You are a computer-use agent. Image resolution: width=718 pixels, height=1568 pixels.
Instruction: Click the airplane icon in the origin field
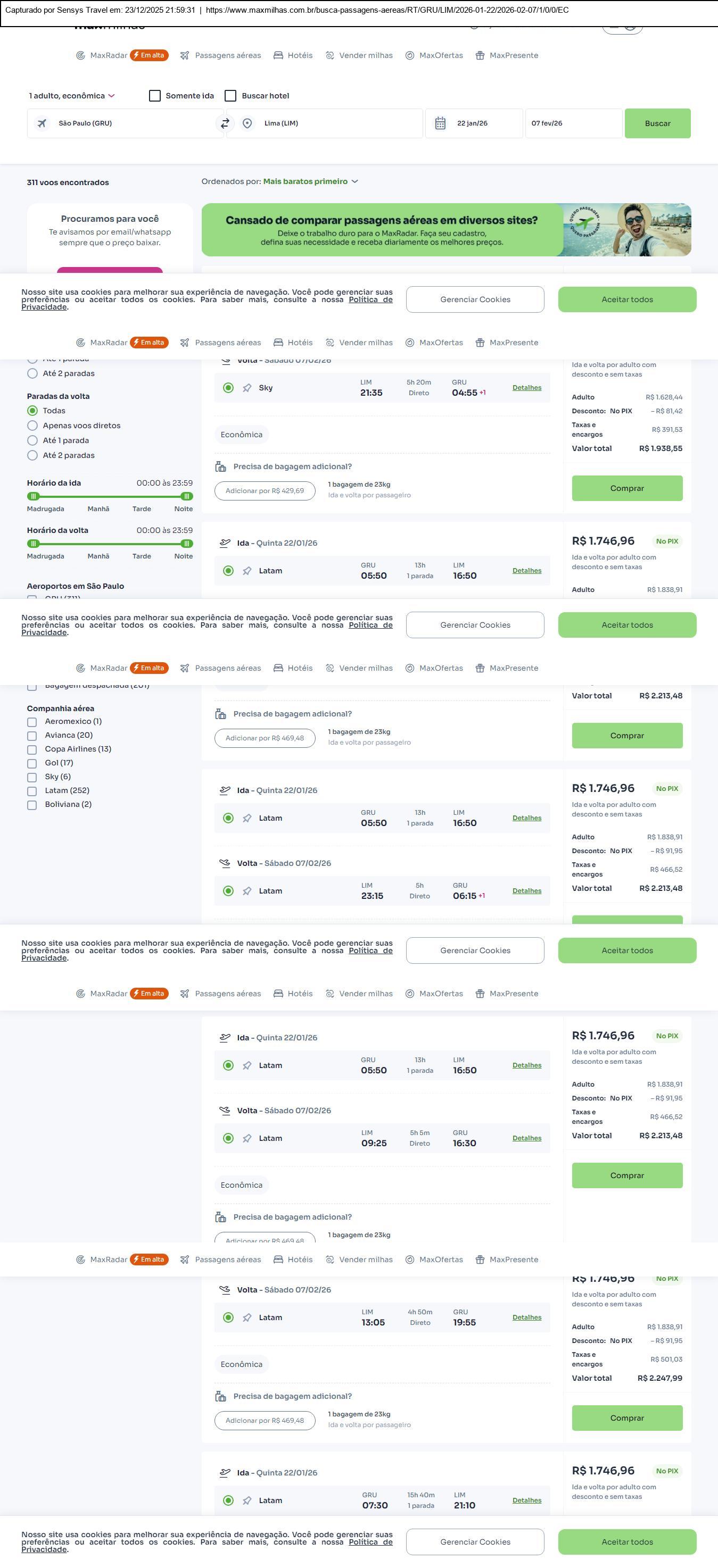point(42,123)
